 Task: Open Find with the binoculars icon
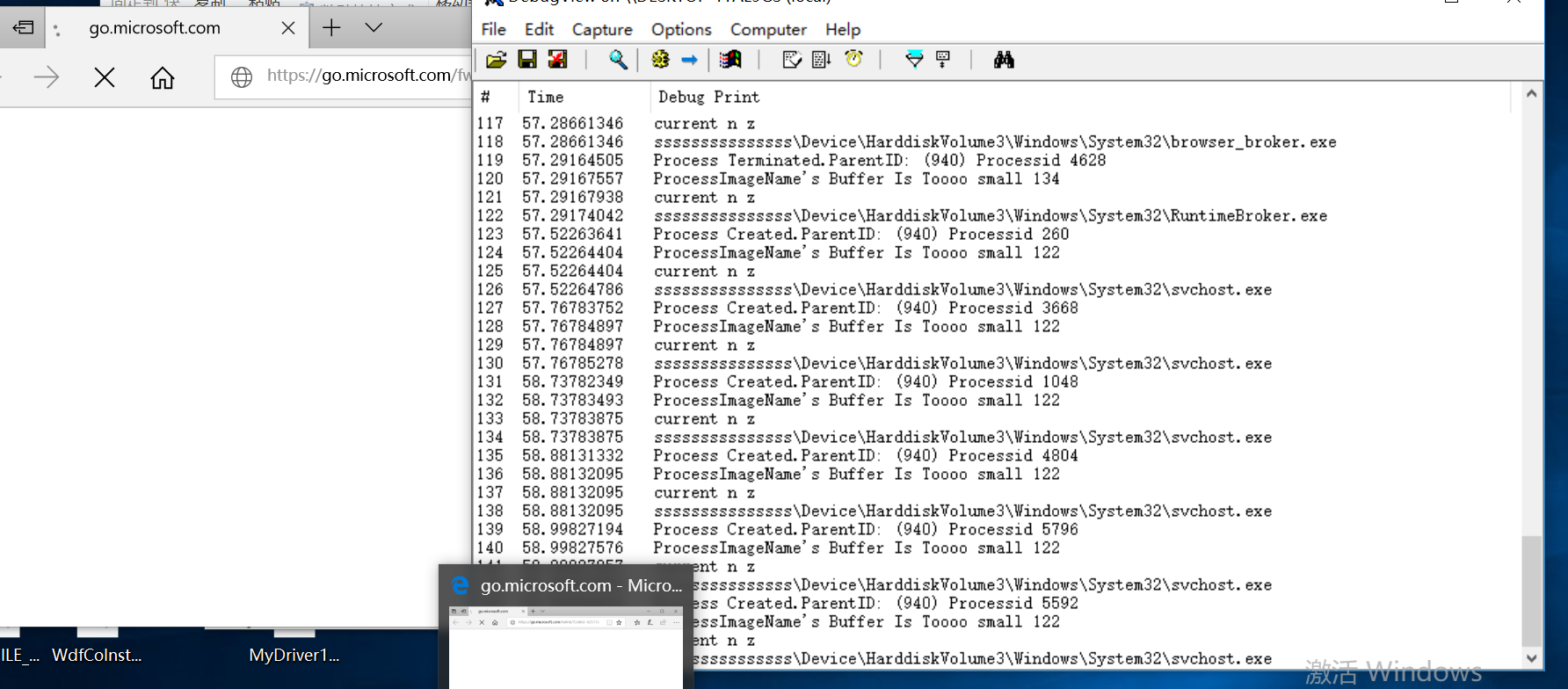click(1004, 60)
